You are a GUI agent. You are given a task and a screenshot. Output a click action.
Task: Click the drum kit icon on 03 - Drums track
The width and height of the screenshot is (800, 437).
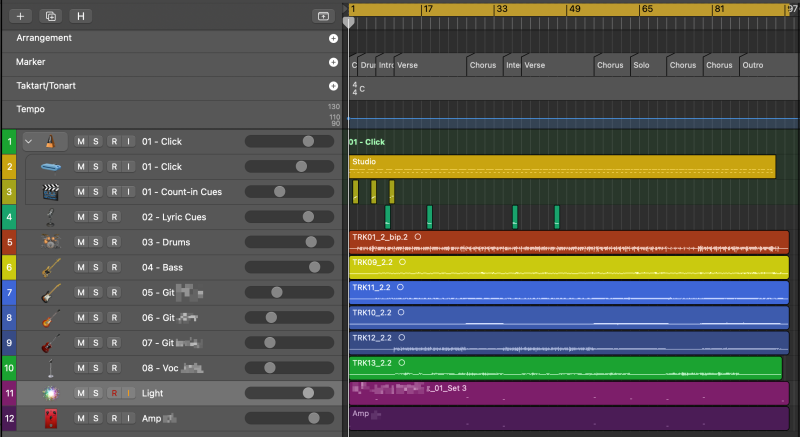(x=51, y=242)
